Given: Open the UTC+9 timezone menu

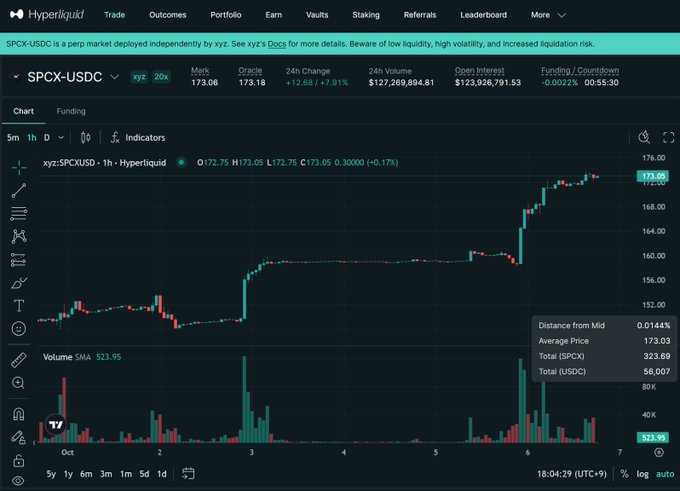Looking at the screenshot, I should (572, 474).
